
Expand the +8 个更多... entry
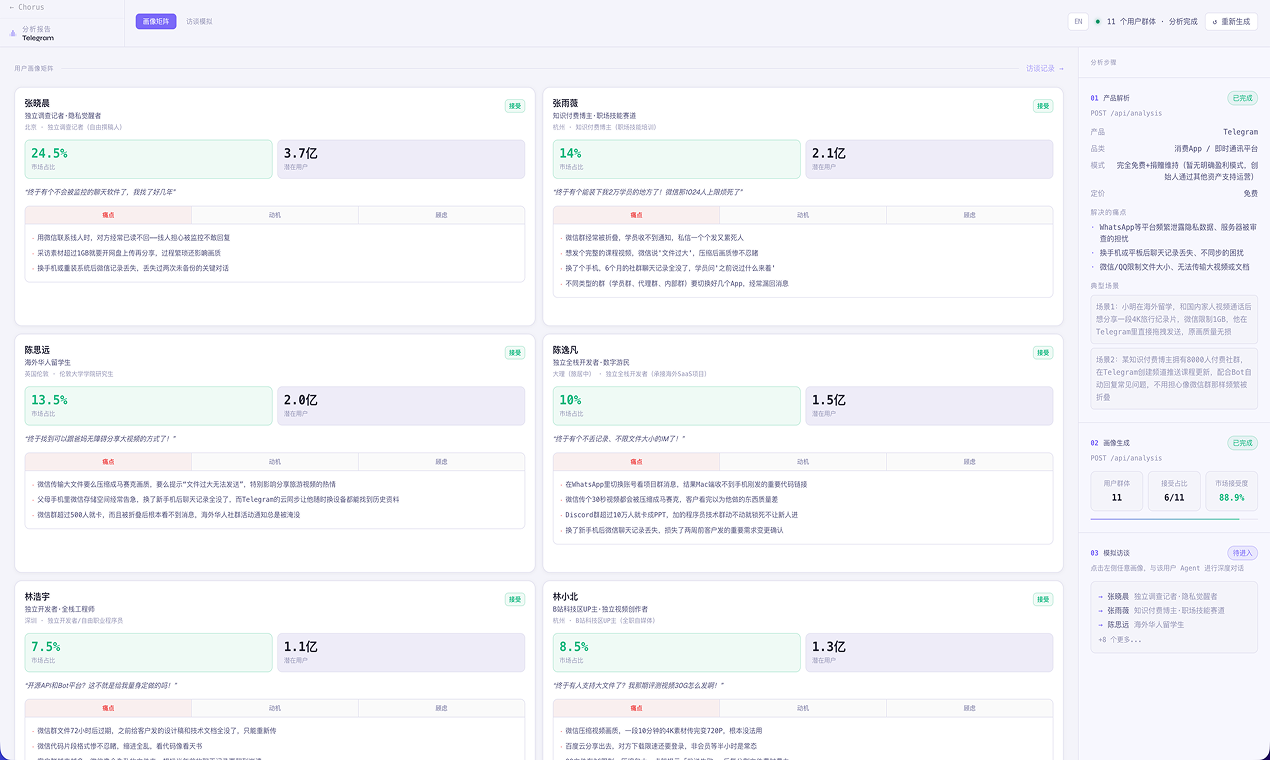point(1120,639)
